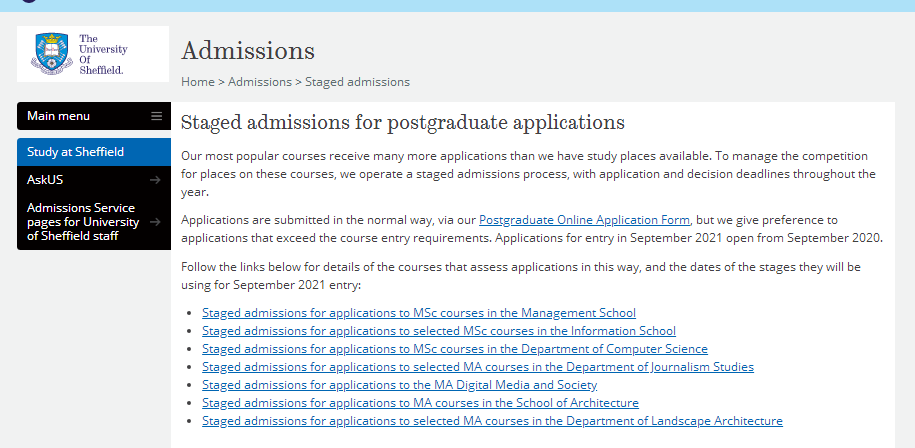The height and width of the screenshot is (448, 915).
Task: Click Admissions breadcrumb link
Action: pyautogui.click(x=260, y=82)
